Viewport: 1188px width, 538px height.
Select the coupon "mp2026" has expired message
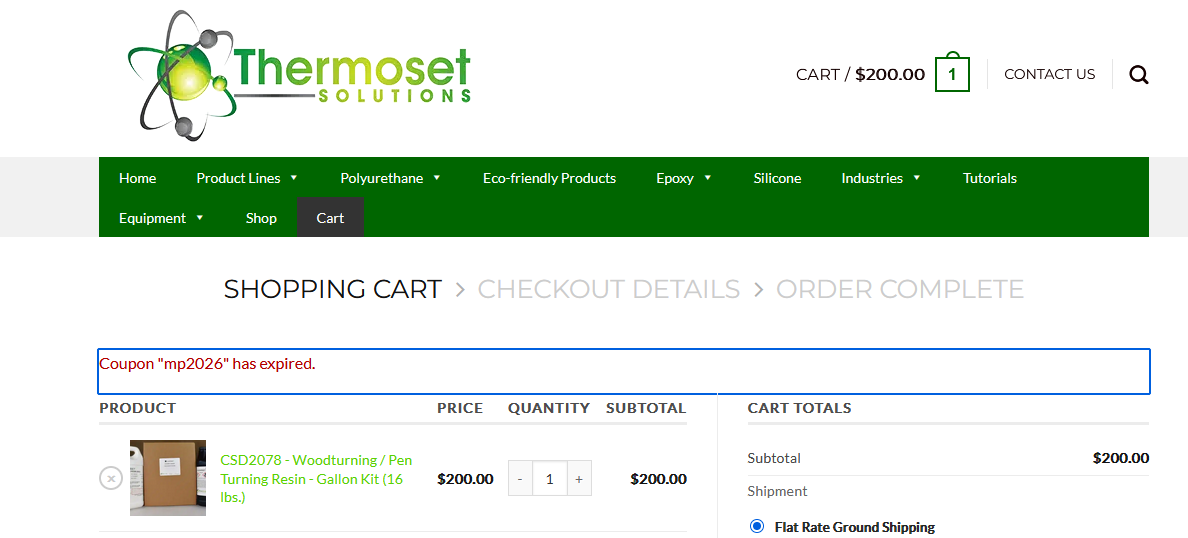[208, 364]
